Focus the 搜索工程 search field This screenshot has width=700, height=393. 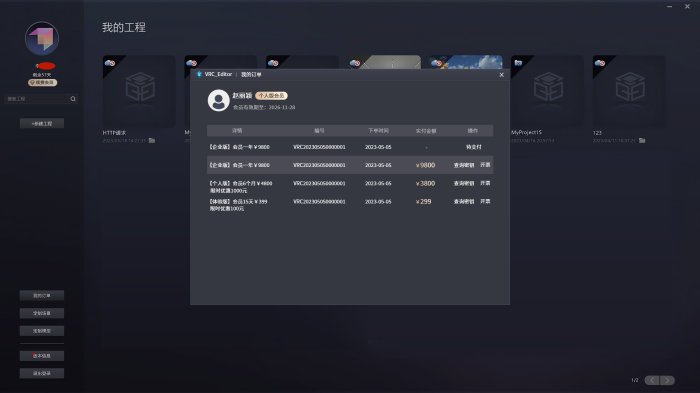pyautogui.click(x=37, y=99)
